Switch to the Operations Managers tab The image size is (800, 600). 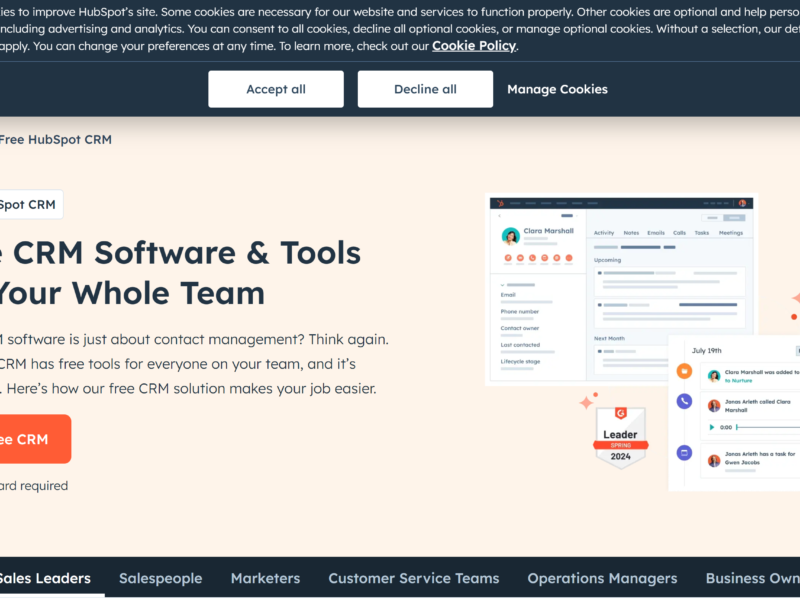[602, 578]
